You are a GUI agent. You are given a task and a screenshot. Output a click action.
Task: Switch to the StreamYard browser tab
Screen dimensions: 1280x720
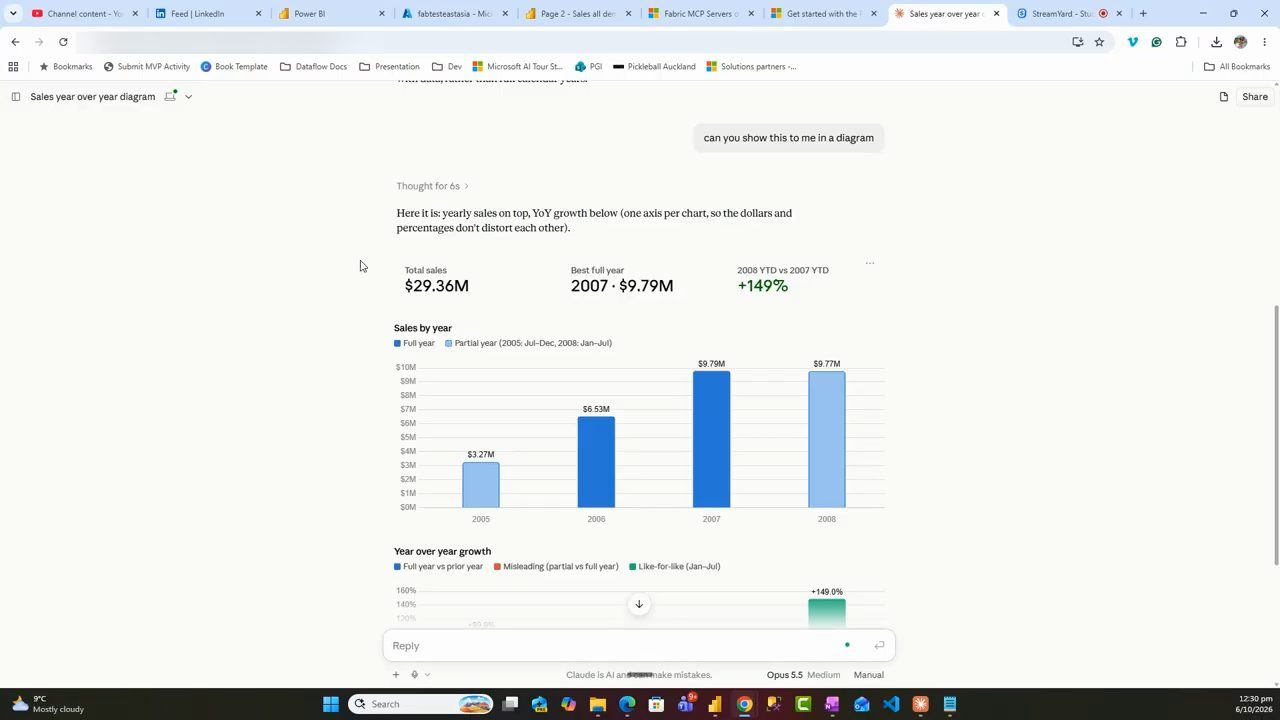coord(1068,14)
